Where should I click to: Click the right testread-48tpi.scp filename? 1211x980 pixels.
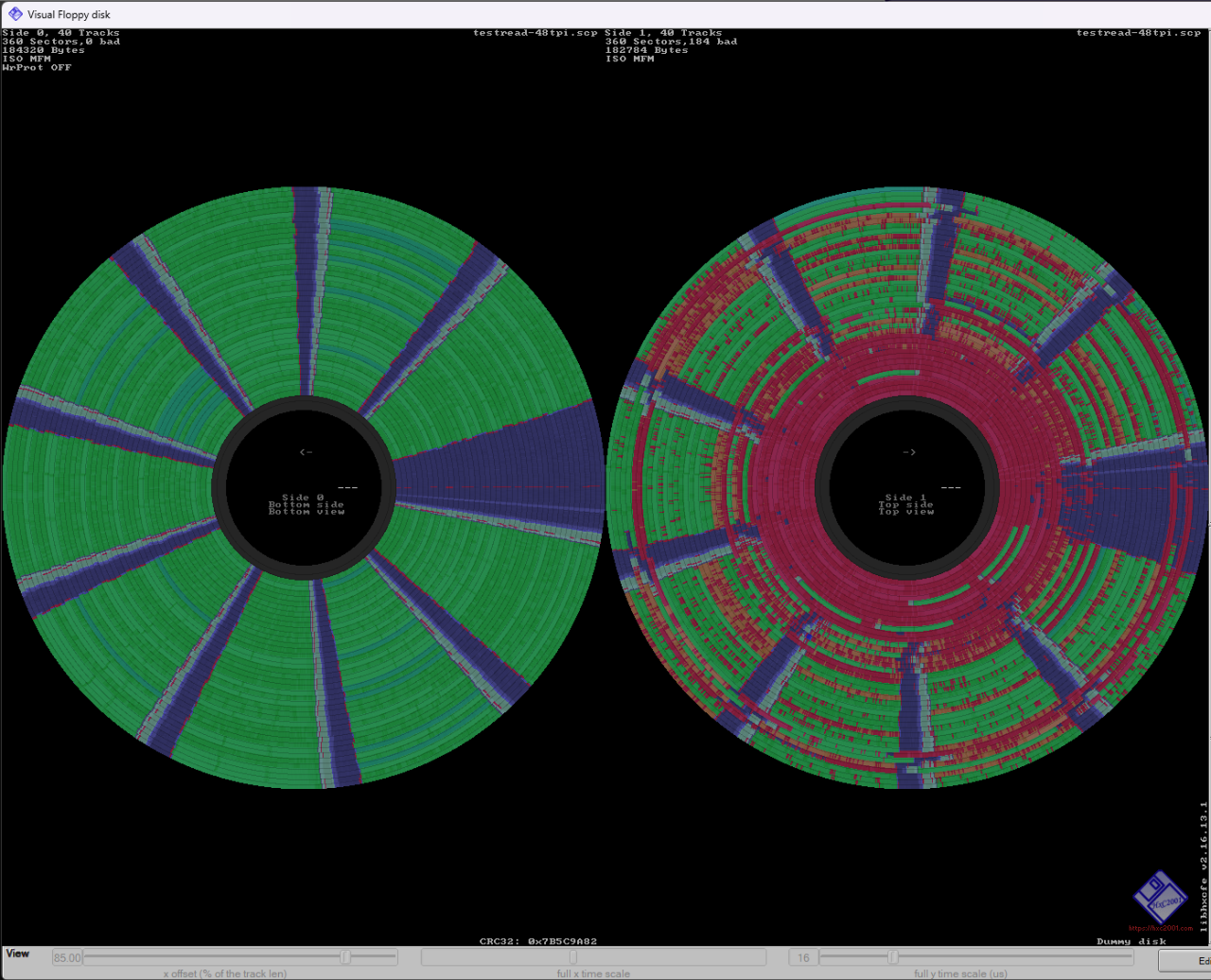1139,33
